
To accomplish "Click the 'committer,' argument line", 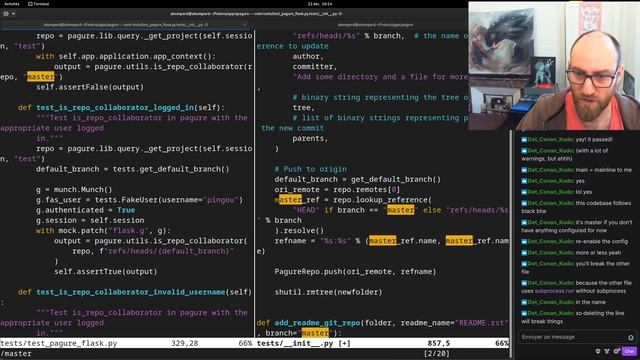I will (315, 67).
